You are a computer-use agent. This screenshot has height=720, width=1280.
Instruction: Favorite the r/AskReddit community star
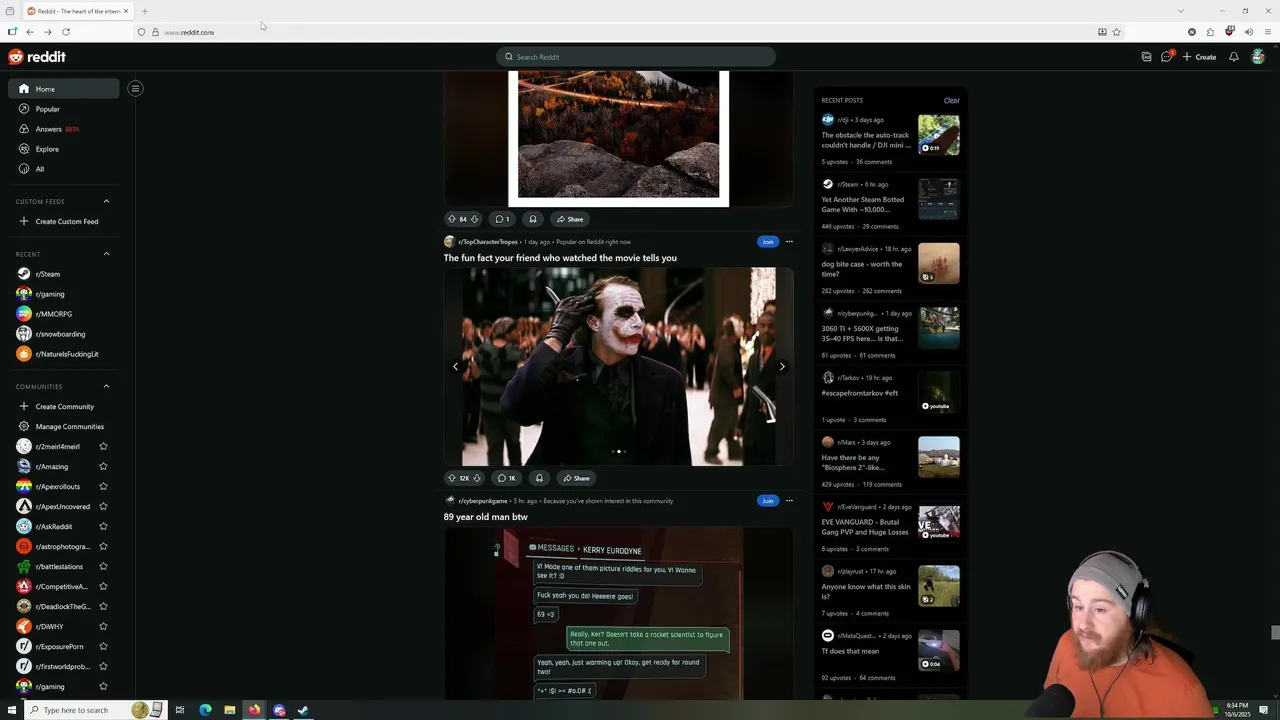coord(103,526)
